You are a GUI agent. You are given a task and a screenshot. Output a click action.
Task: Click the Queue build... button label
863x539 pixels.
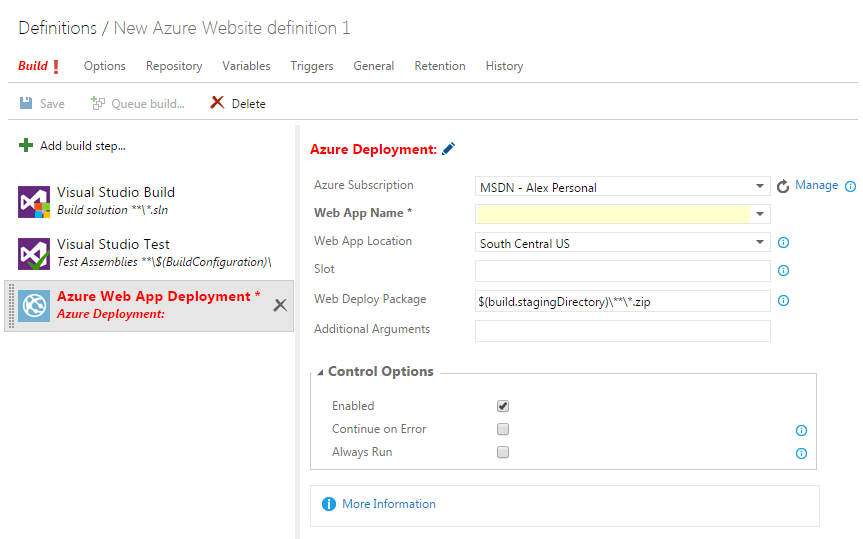(148, 104)
